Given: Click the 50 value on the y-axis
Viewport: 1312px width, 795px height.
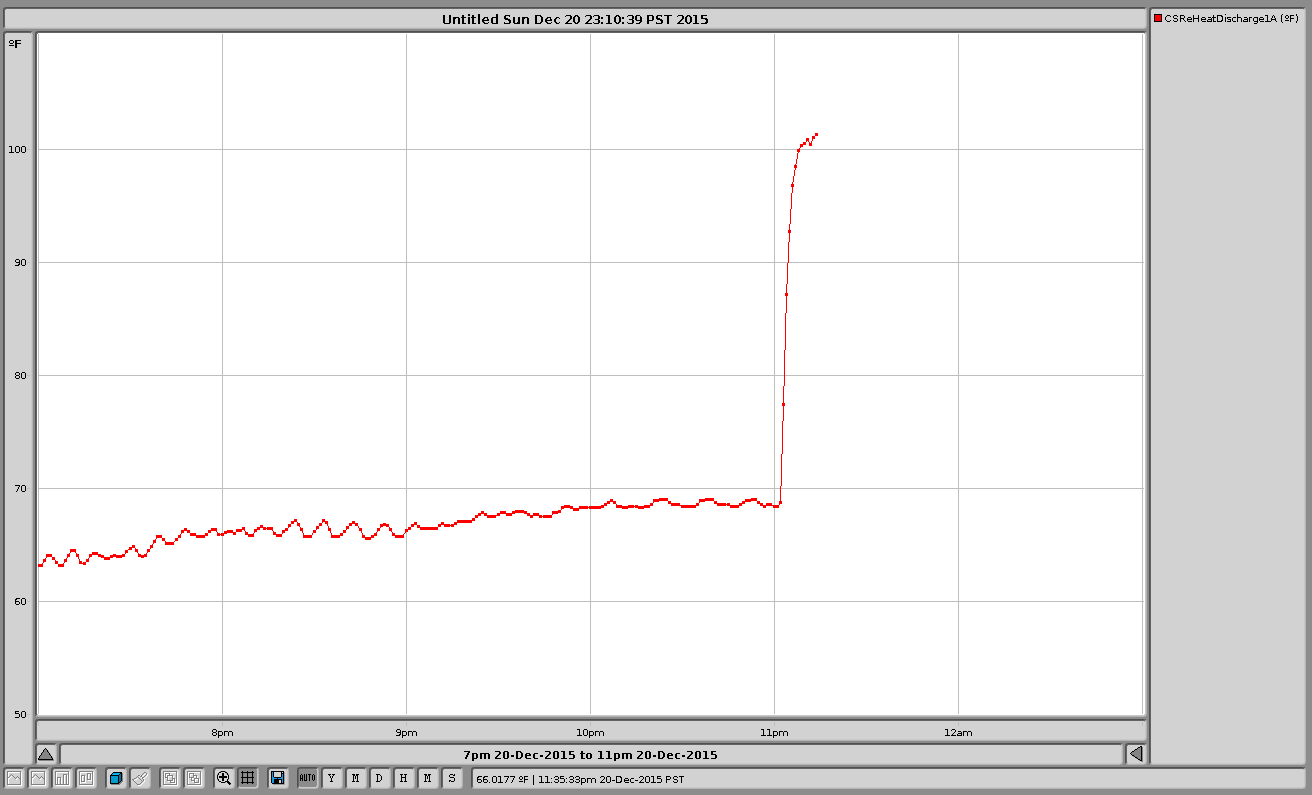Looking at the screenshot, I should pos(22,714).
